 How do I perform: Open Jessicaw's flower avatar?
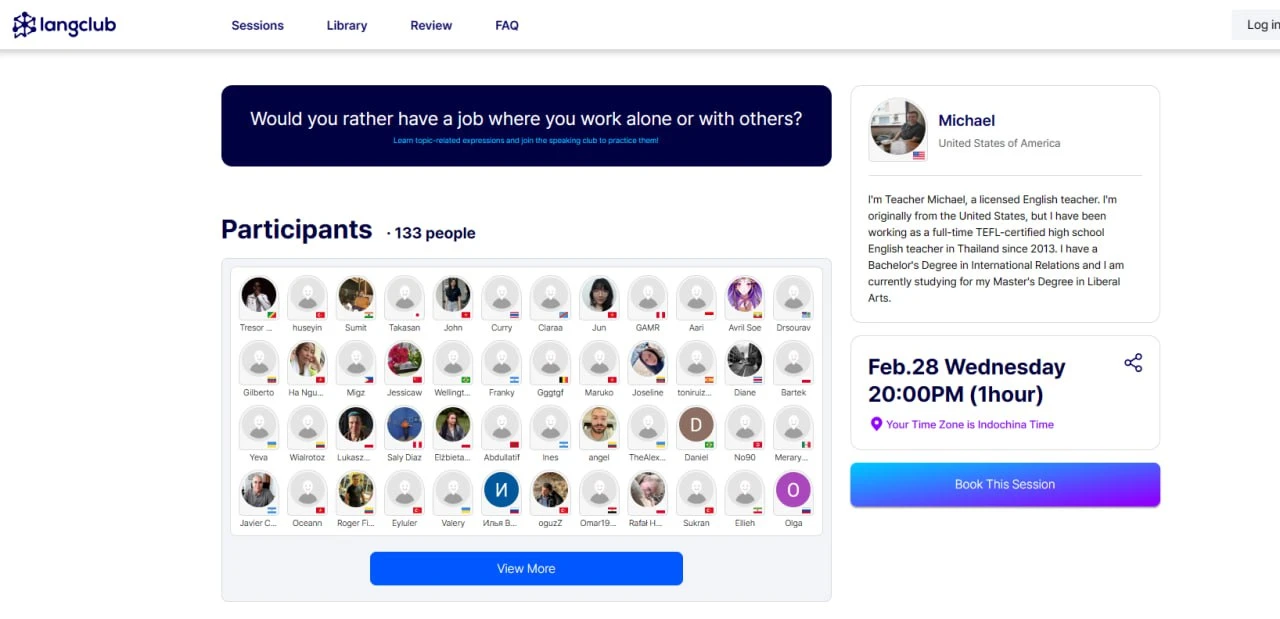tap(404, 361)
